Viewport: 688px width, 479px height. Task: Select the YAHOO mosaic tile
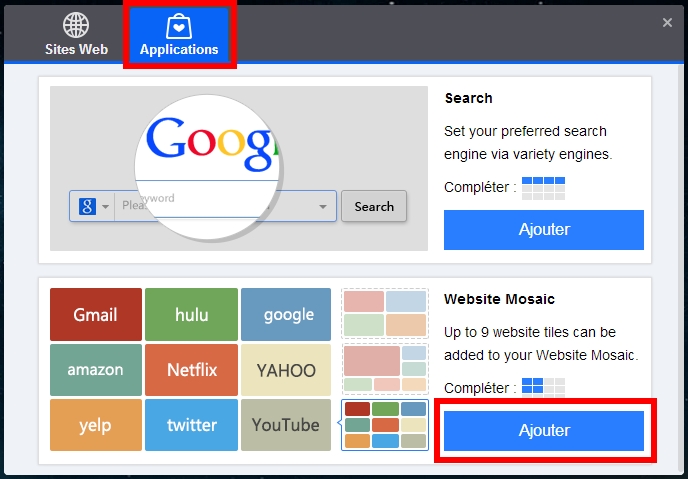click(286, 370)
